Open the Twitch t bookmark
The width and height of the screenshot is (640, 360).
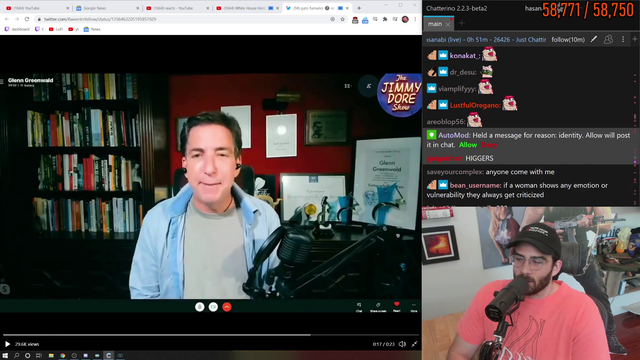coord(39,29)
